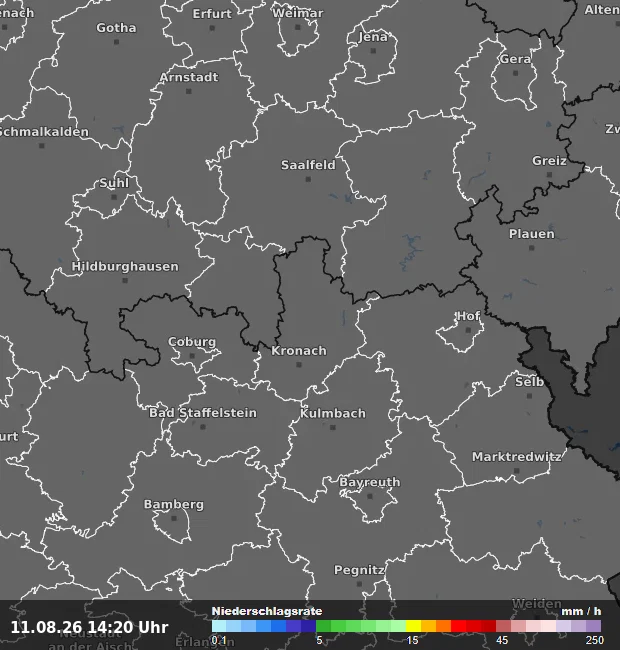Image resolution: width=620 pixels, height=650 pixels.
Task: Click the square marker inside Hof district
Action: click(x=468, y=330)
